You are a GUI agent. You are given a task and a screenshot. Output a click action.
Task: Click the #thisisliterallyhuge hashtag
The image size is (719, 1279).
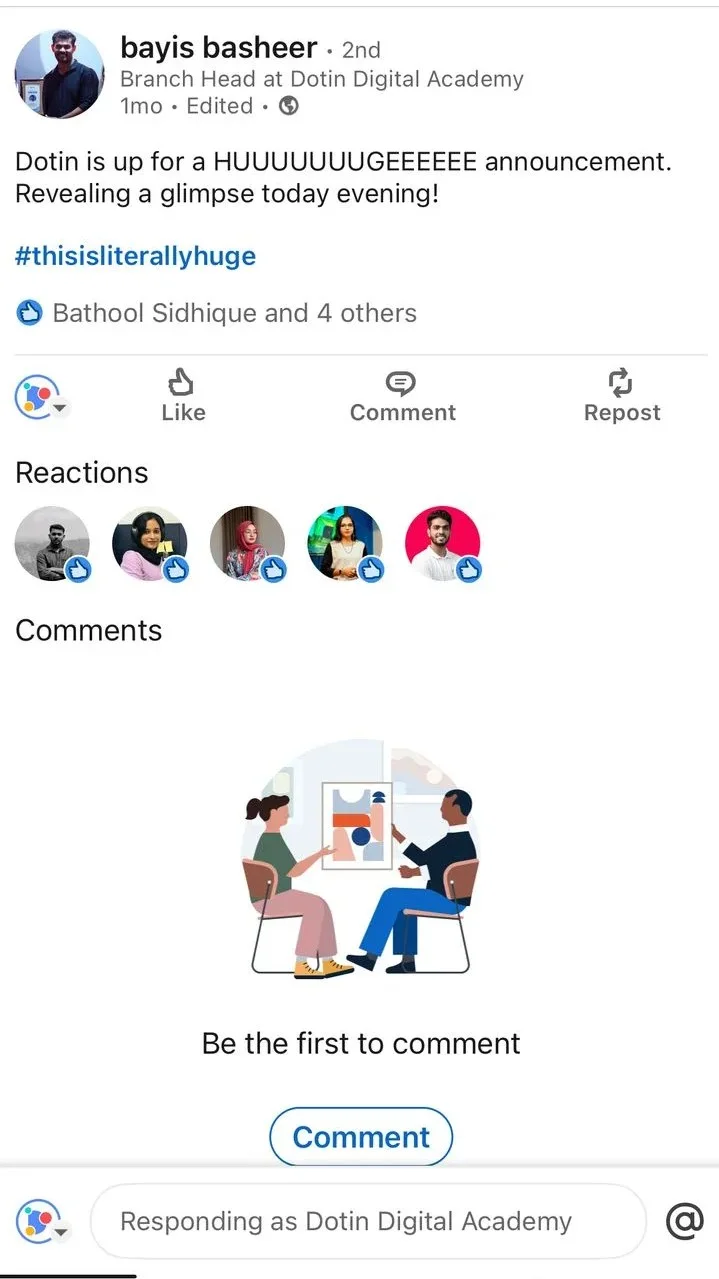click(135, 256)
